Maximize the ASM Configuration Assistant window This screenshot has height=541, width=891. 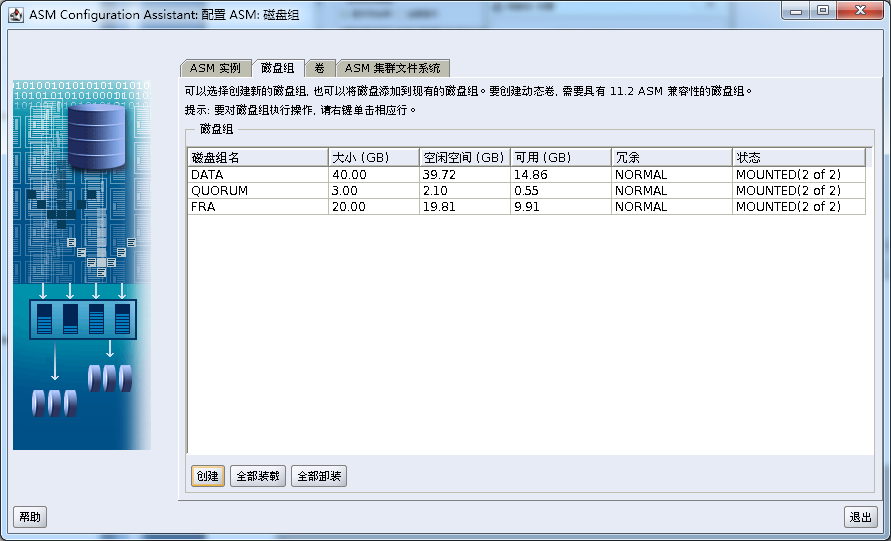pyautogui.click(x=823, y=11)
